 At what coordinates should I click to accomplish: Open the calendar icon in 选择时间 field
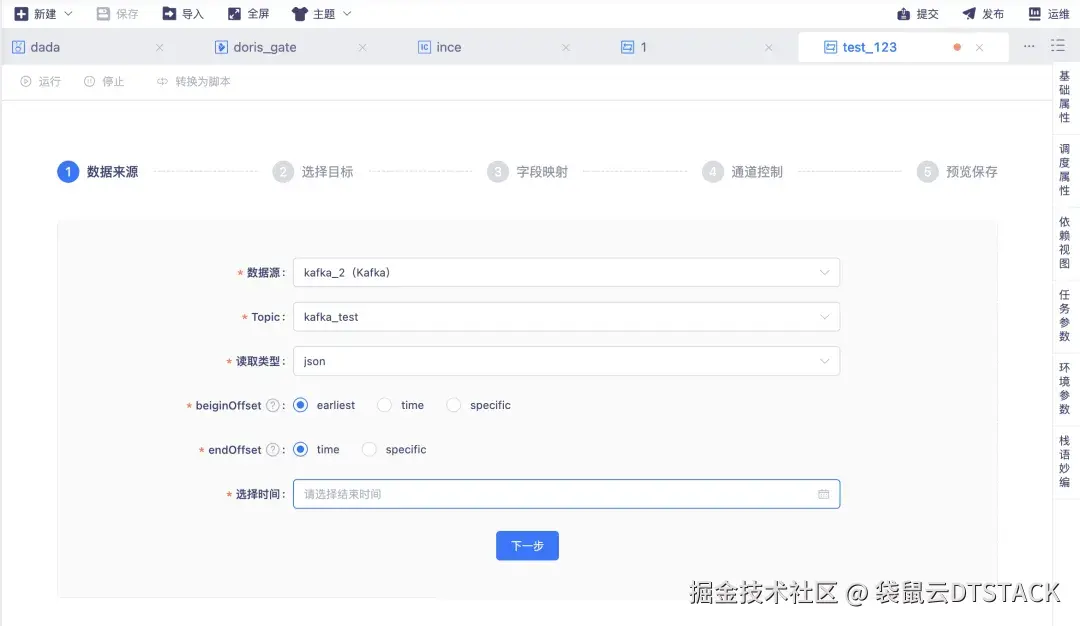tap(823, 493)
